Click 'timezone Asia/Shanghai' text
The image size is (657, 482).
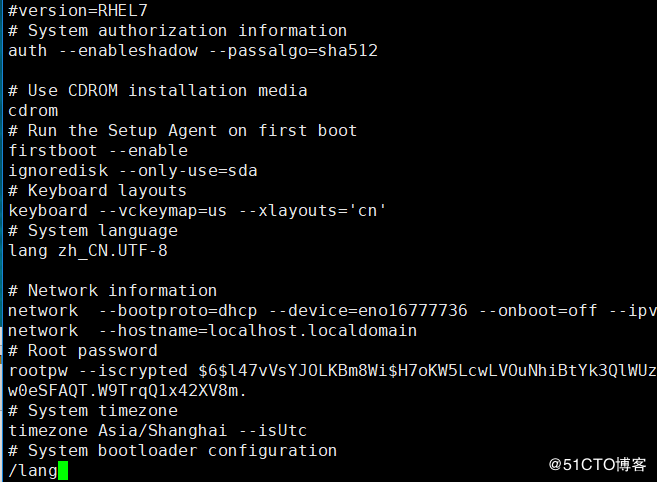coord(118,430)
